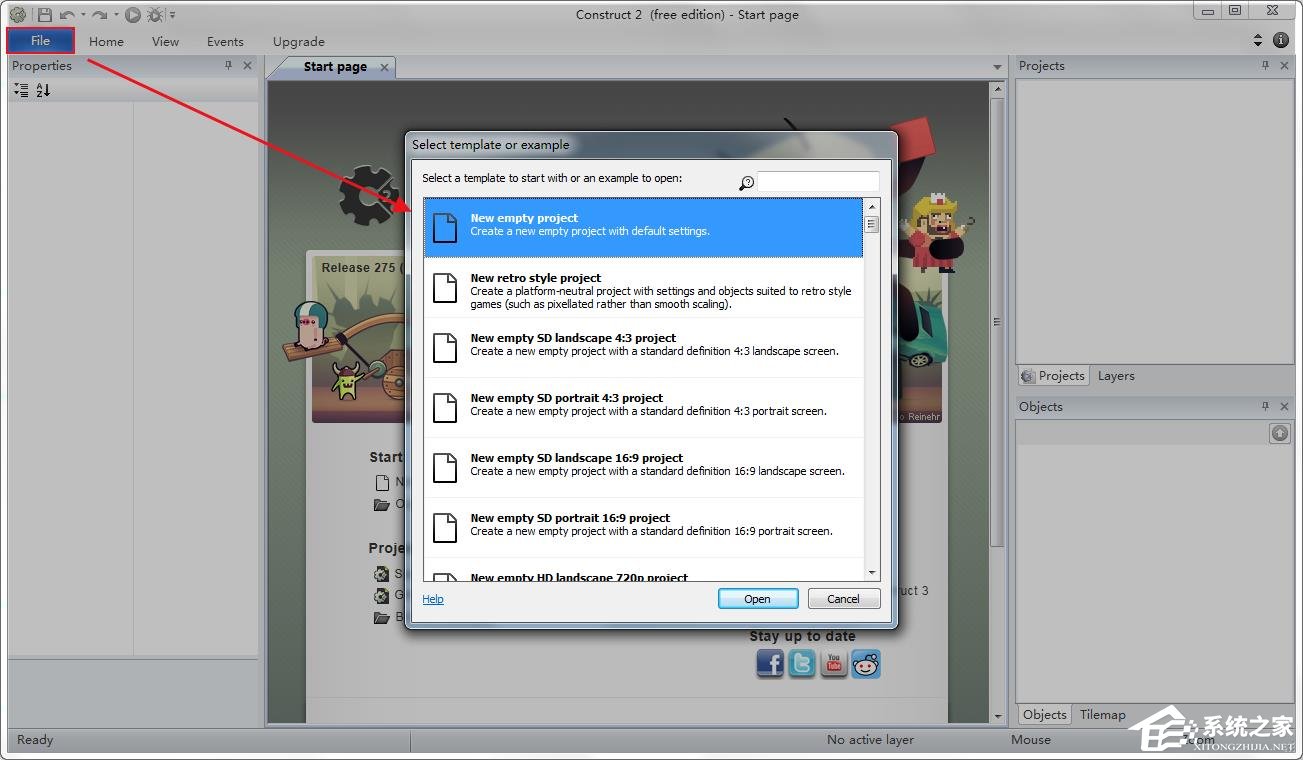Viewport: 1303px width, 760px height.
Task: Click the Save icon in quick access toolbar
Action: point(44,15)
